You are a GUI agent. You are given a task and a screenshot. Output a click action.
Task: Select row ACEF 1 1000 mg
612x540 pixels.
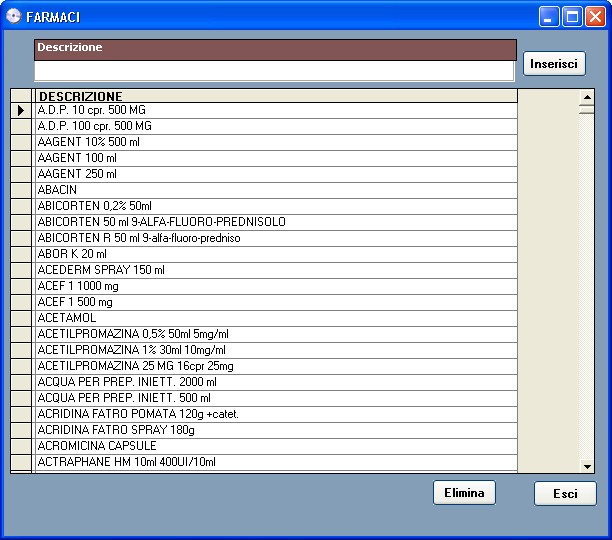coord(276,287)
